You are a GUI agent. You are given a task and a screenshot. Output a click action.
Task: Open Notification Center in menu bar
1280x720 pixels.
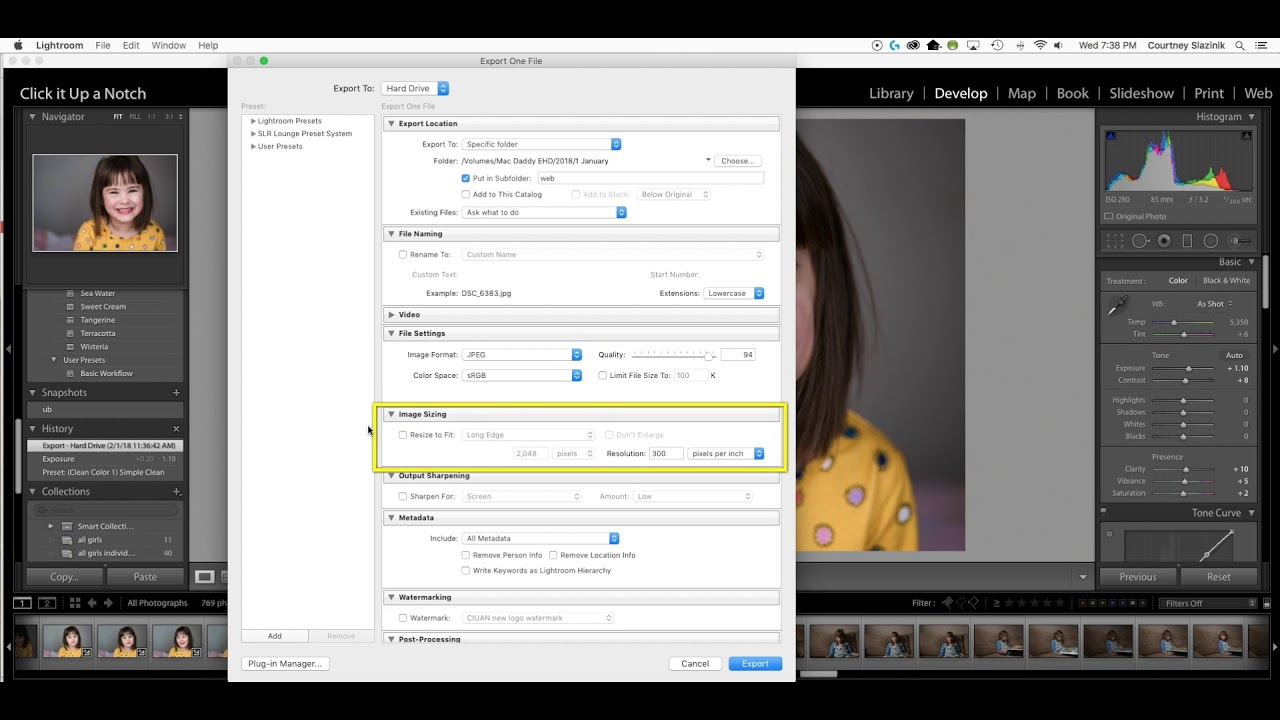point(1262,45)
